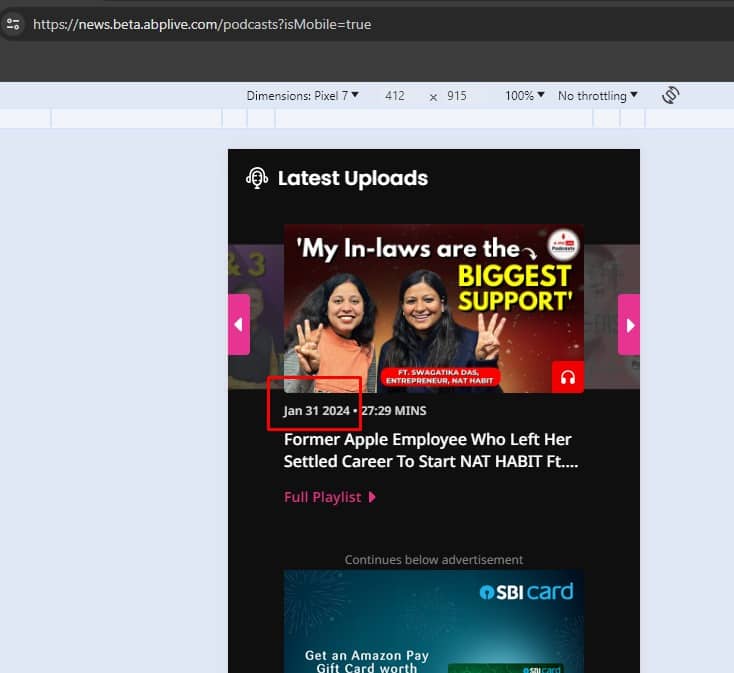Click the pink previous slide arrow
734x673 pixels.
click(239, 324)
